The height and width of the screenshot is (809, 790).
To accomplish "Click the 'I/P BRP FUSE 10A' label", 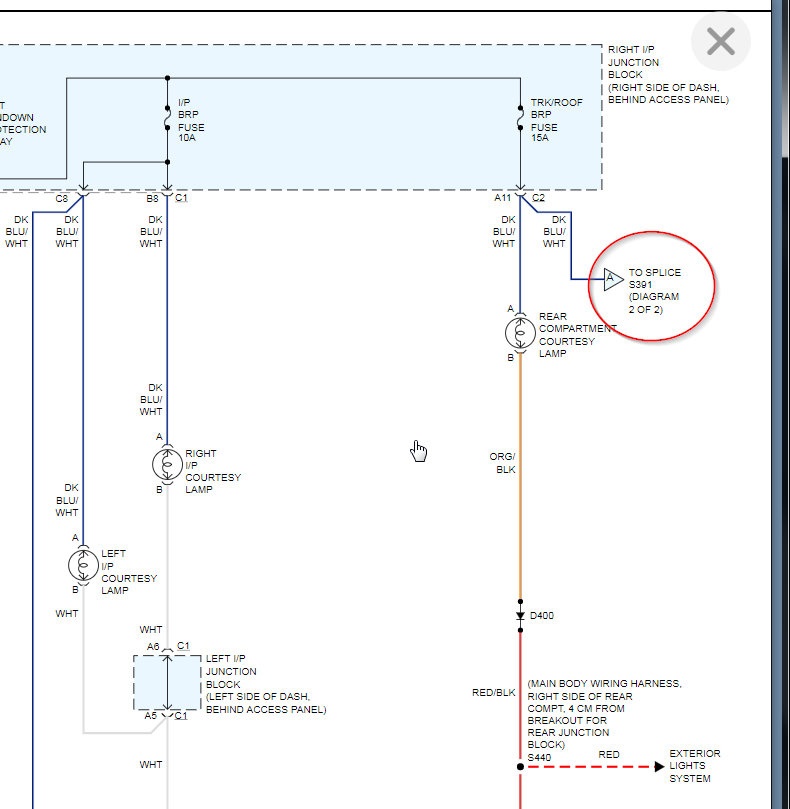I will click(191, 120).
